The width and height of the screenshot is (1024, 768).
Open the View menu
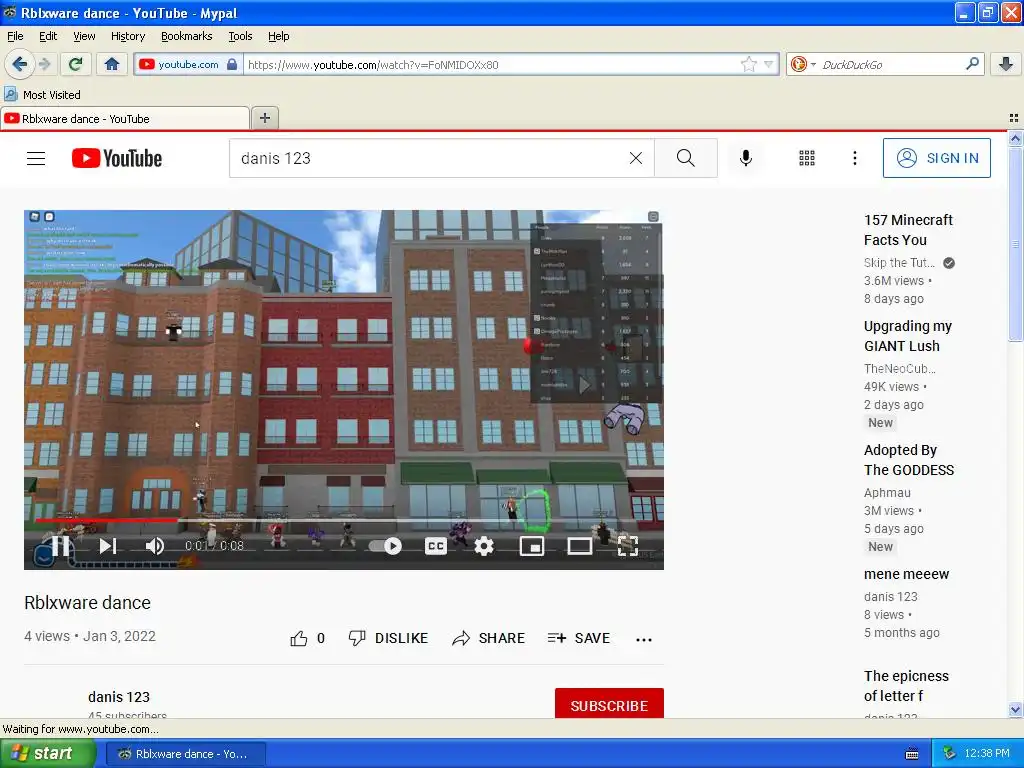click(x=84, y=36)
